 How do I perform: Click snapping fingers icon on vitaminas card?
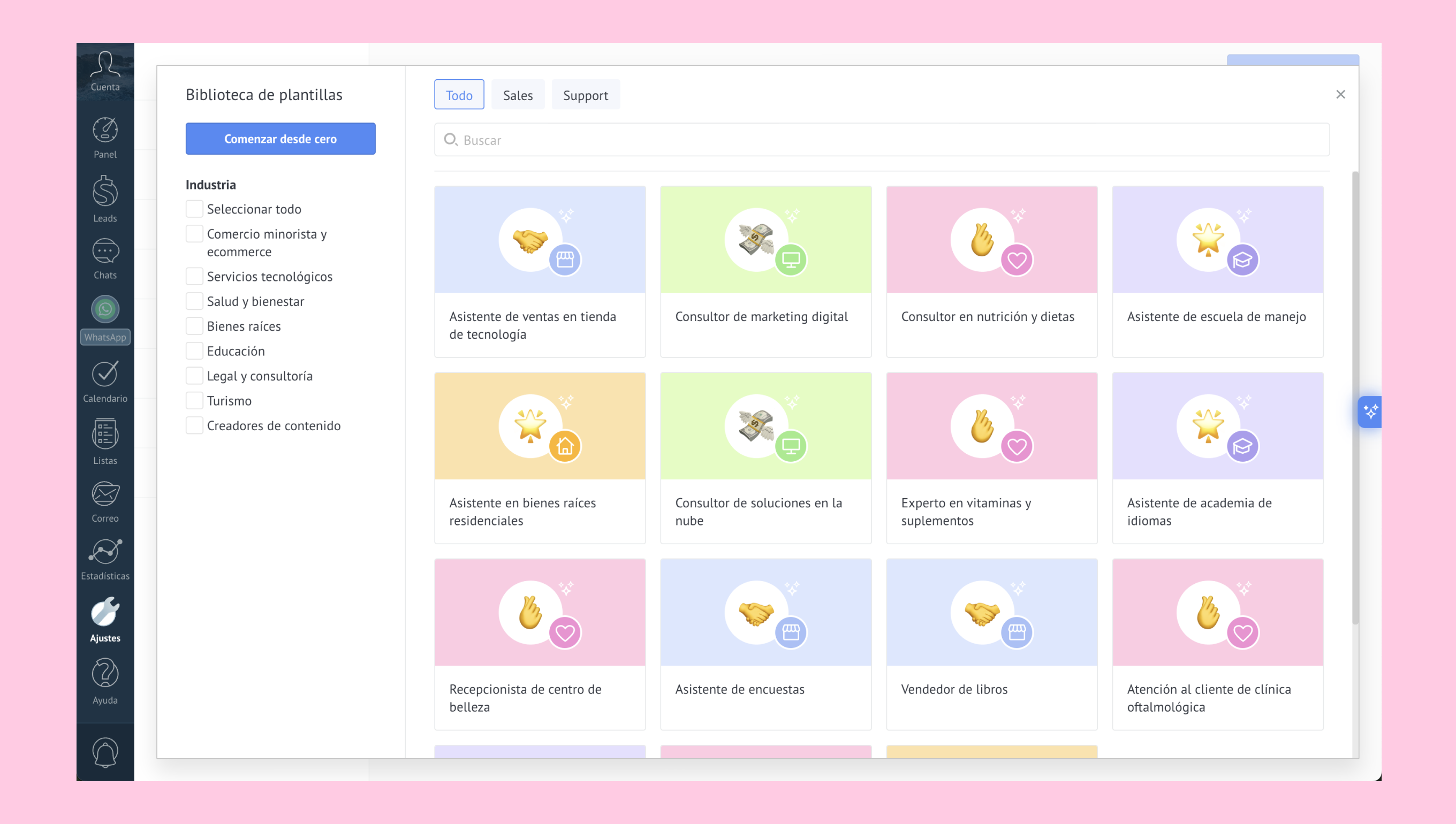pos(982,425)
